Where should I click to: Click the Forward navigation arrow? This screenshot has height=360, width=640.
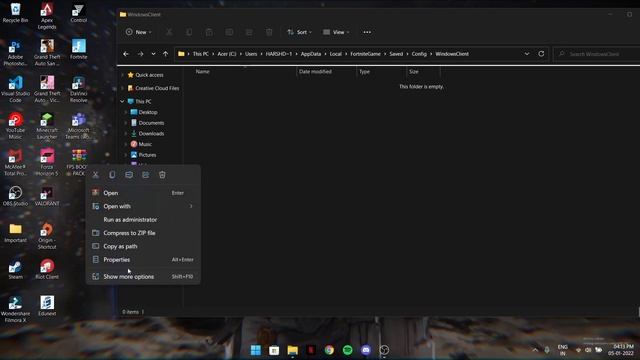[x=140, y=54]
